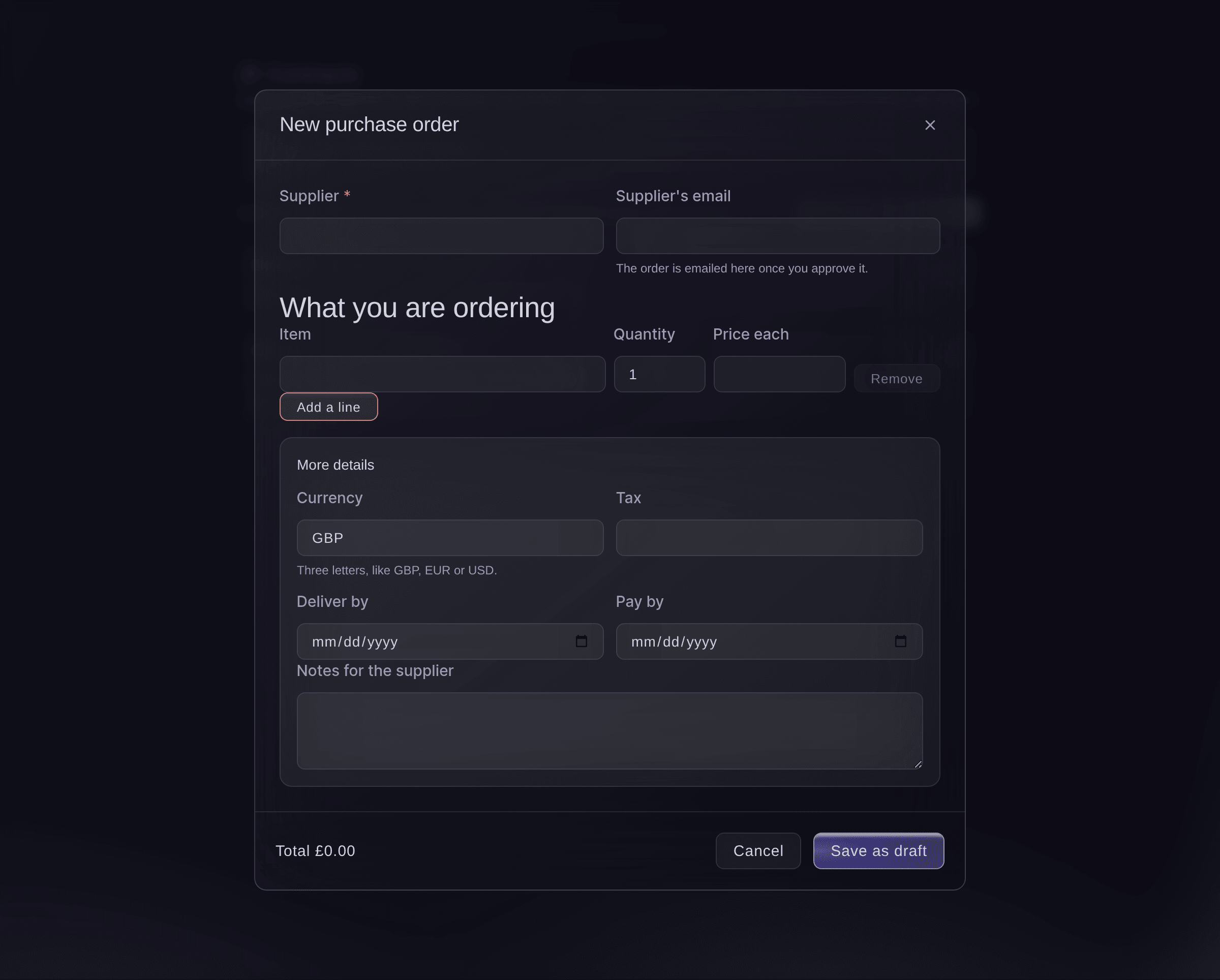Click in the Notes for the supplier textarea

point(610,731)
